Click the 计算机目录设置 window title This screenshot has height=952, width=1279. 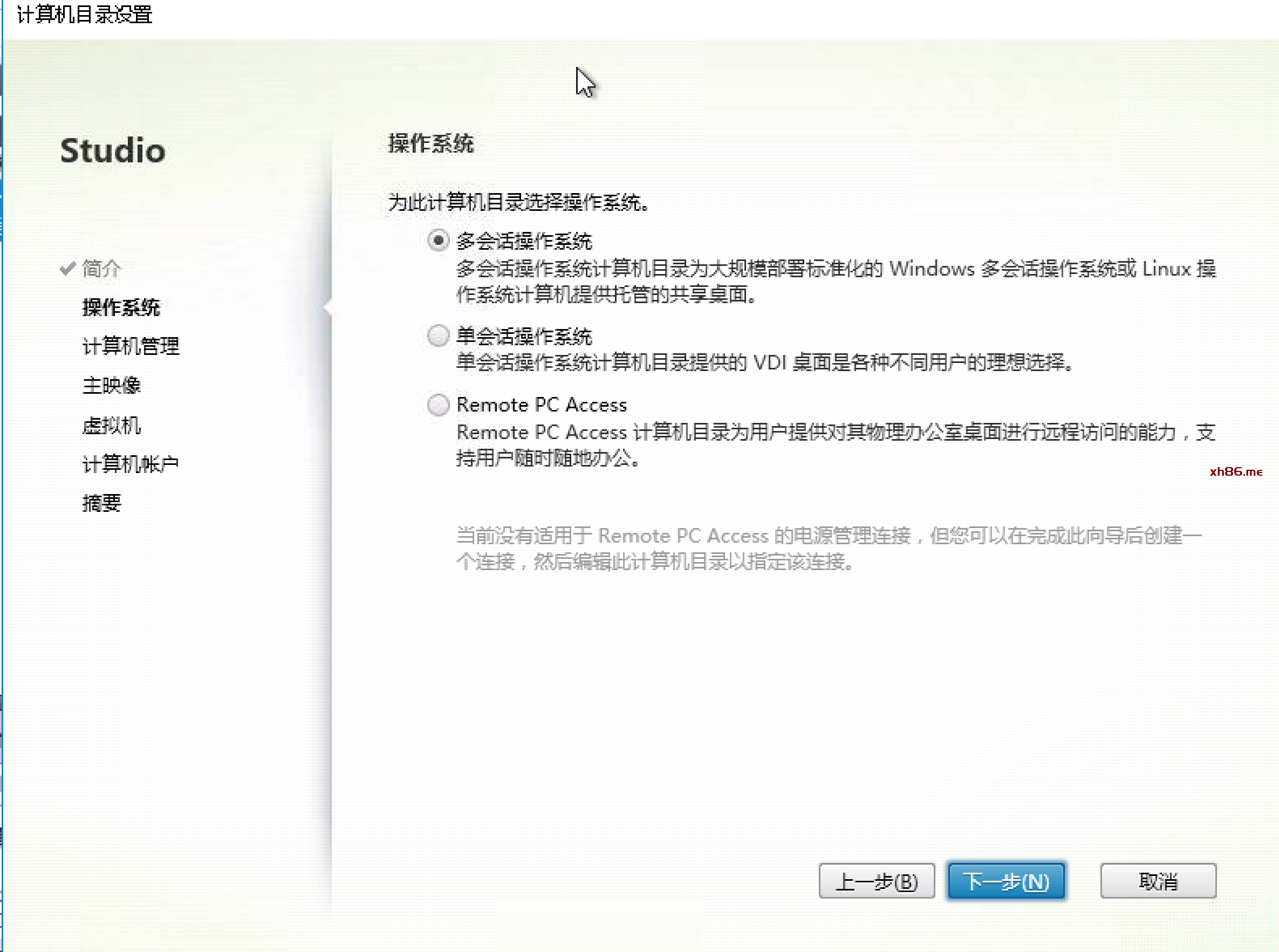click(x=85, y=15)
